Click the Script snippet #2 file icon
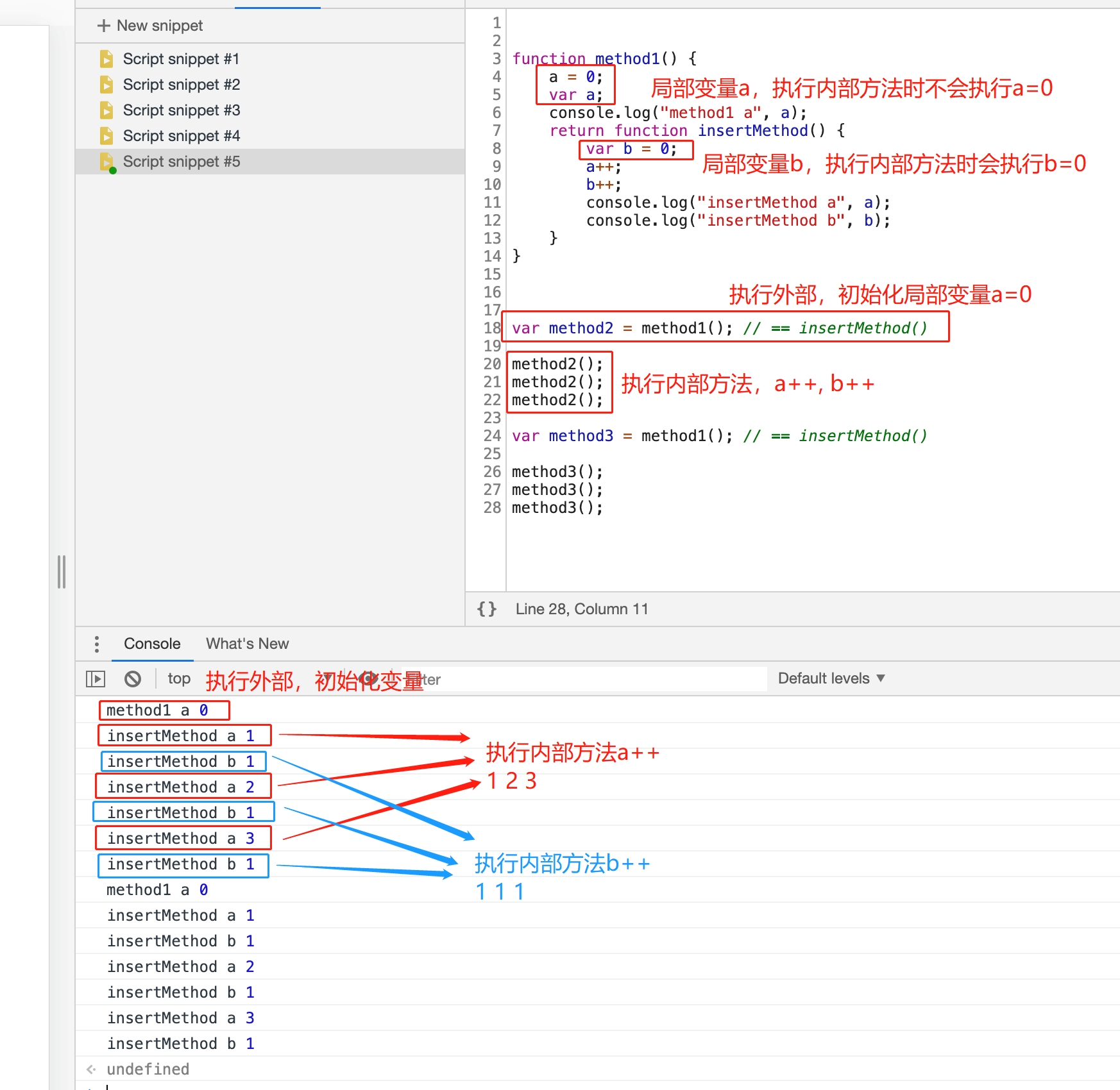The width and height of the screenshot is (1120, 1090). point(106,85)
